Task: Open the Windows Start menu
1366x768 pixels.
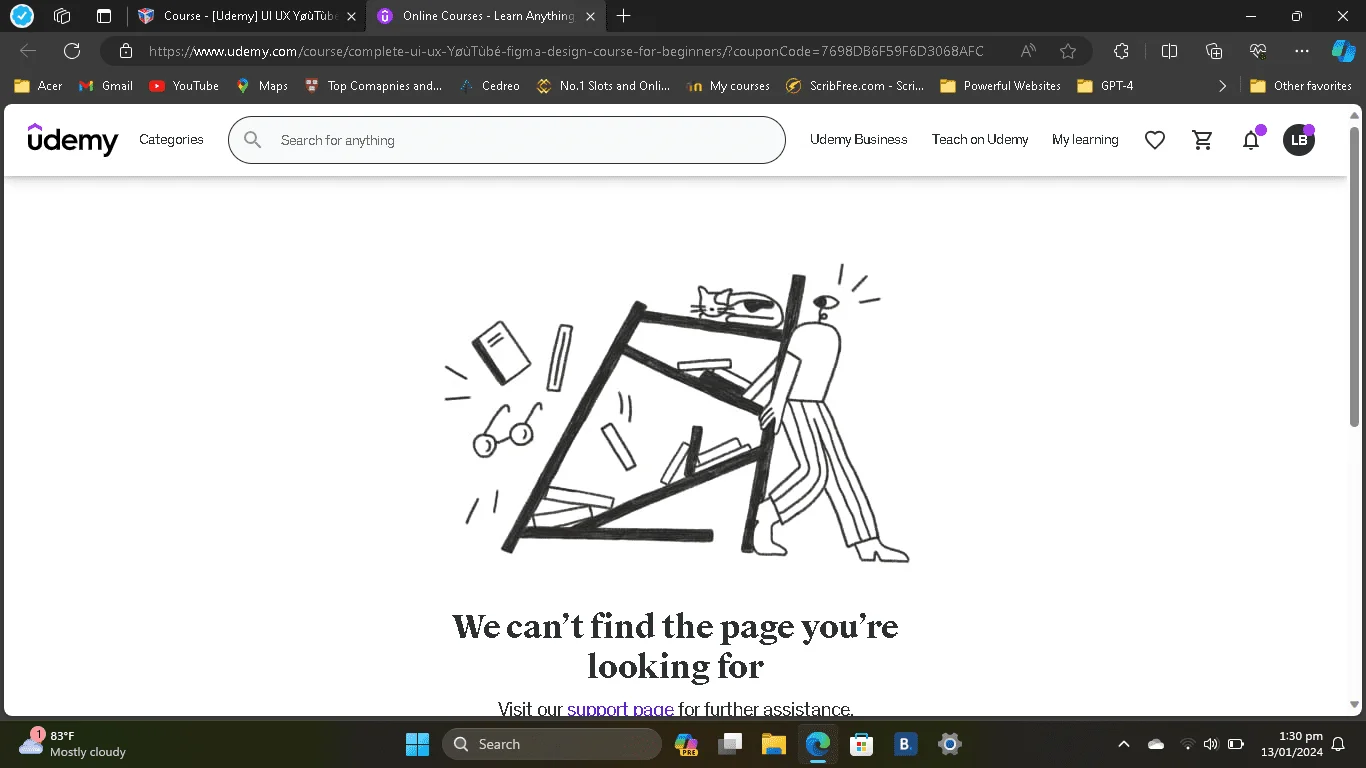Action: click(x=417, y=744)
